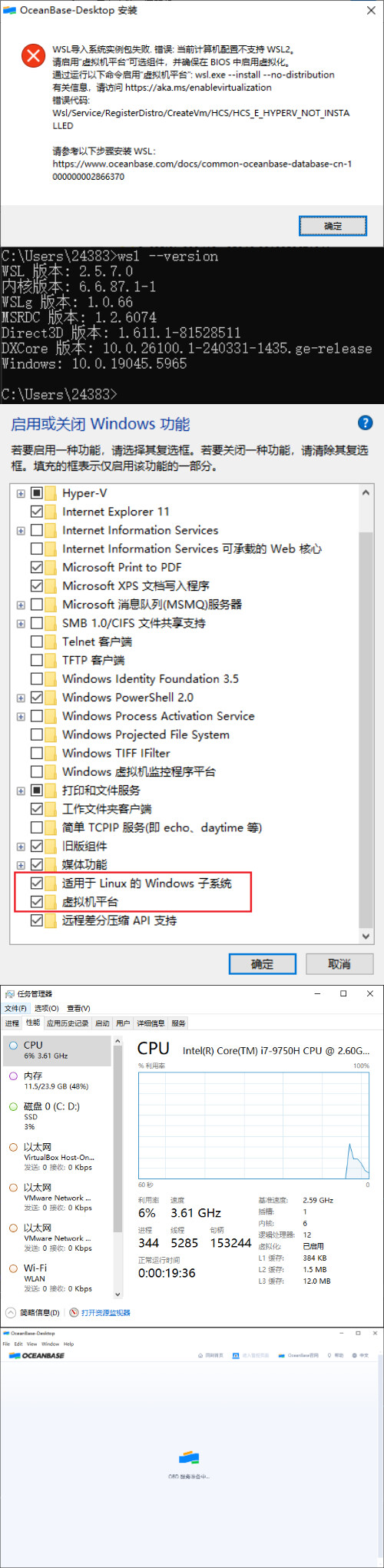Click 取消 in the Windows Features dialog

click(x=339, y=963)
